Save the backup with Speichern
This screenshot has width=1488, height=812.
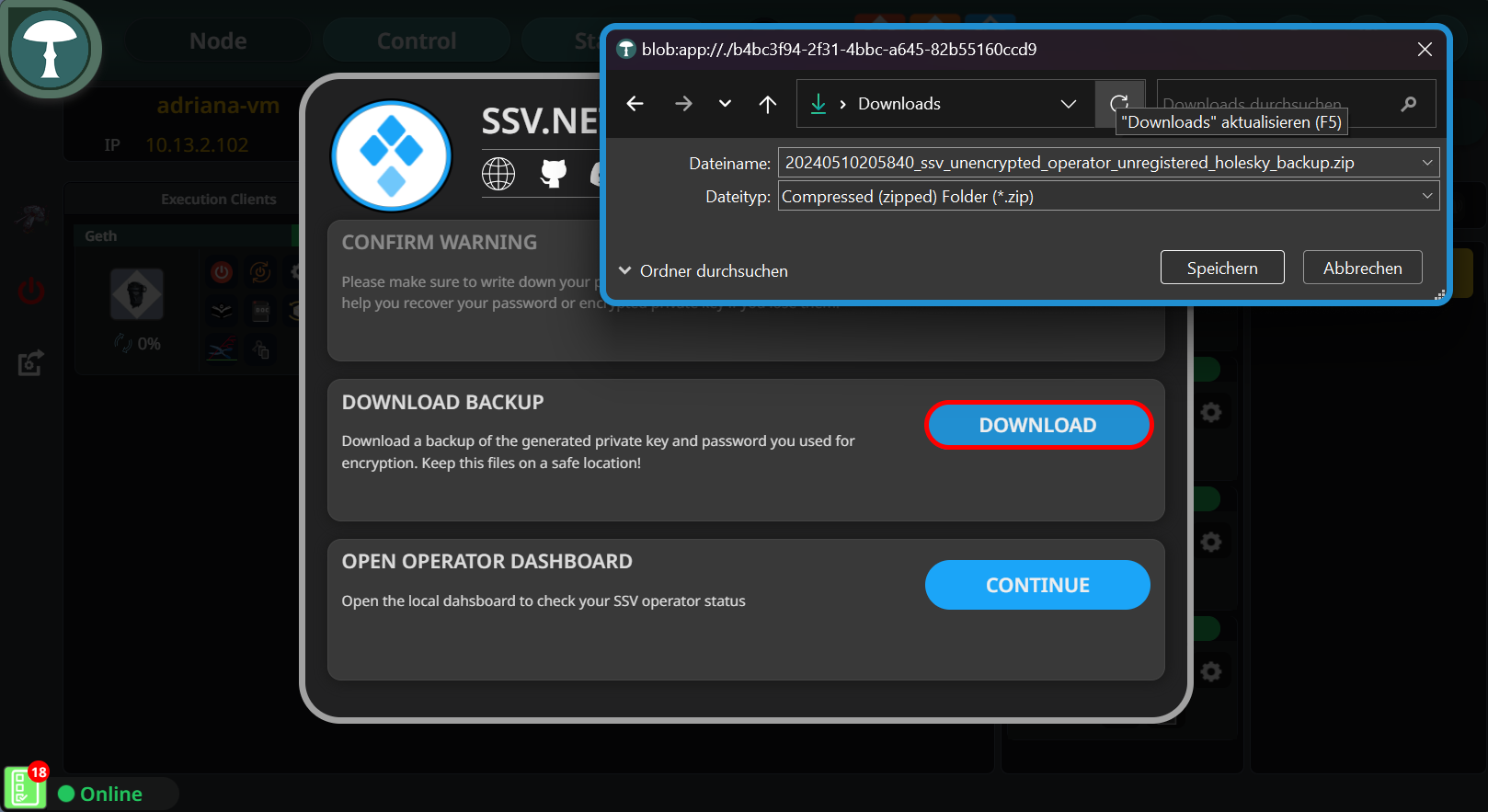1222,268
